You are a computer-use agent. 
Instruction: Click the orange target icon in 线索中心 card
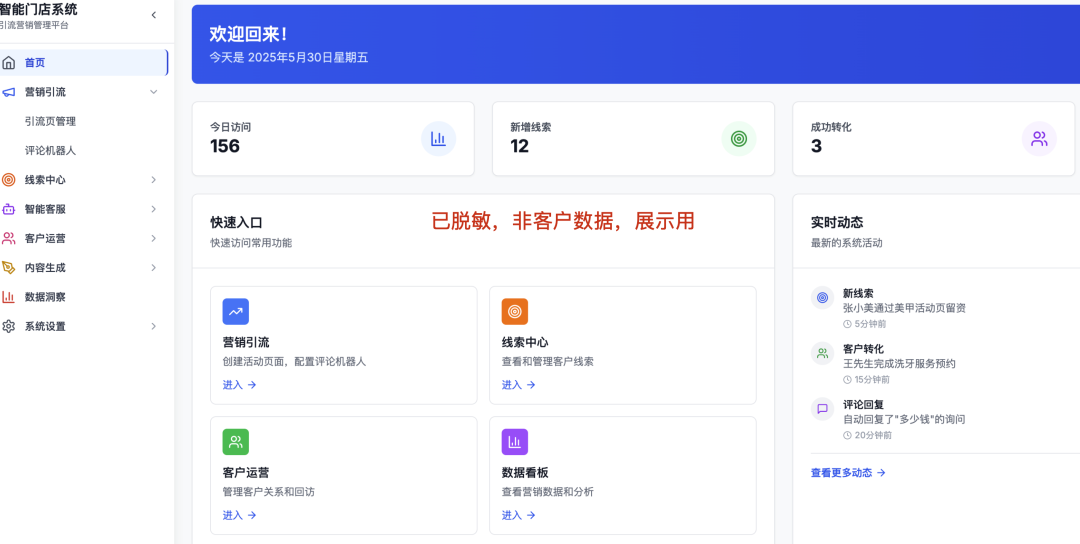point(515,311)
